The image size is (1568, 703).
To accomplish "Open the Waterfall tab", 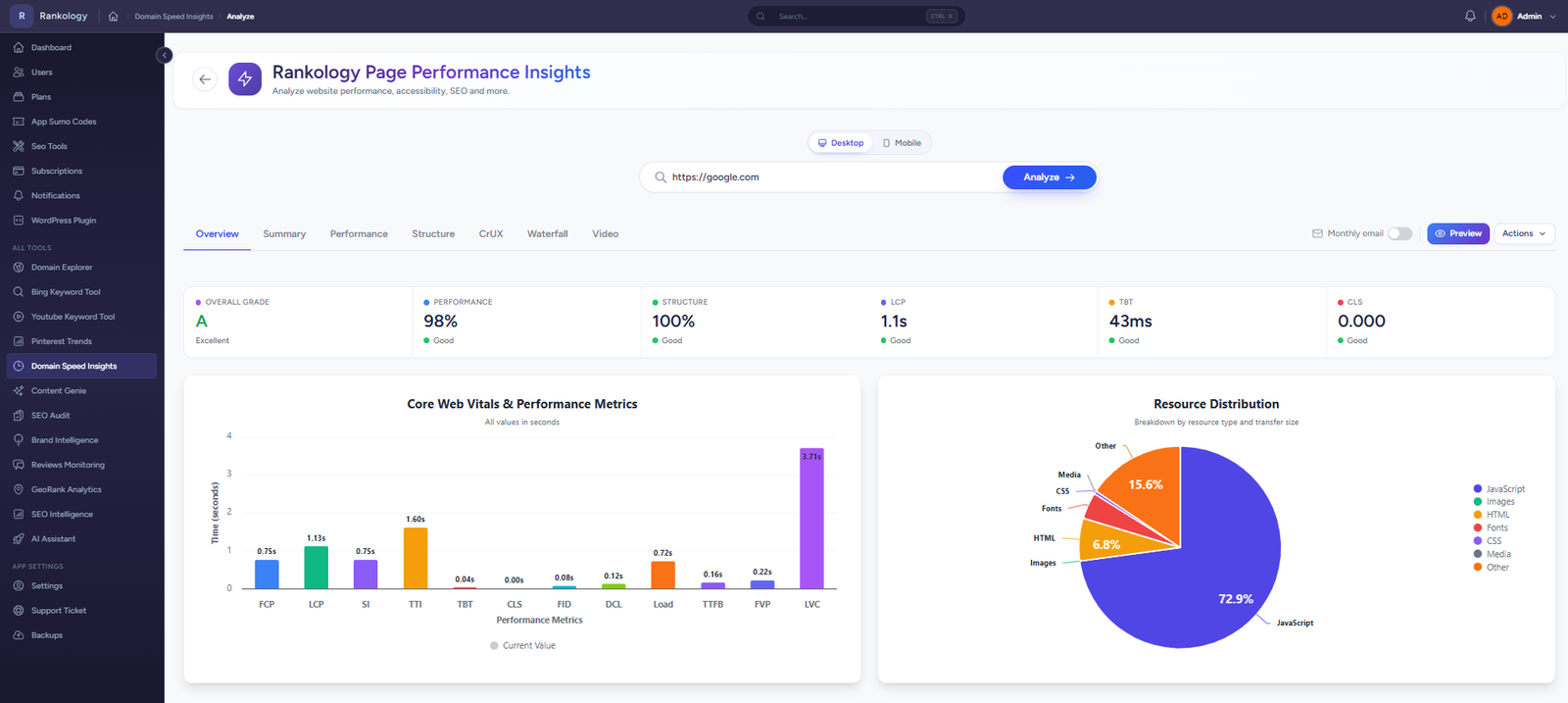I will 548,233.
